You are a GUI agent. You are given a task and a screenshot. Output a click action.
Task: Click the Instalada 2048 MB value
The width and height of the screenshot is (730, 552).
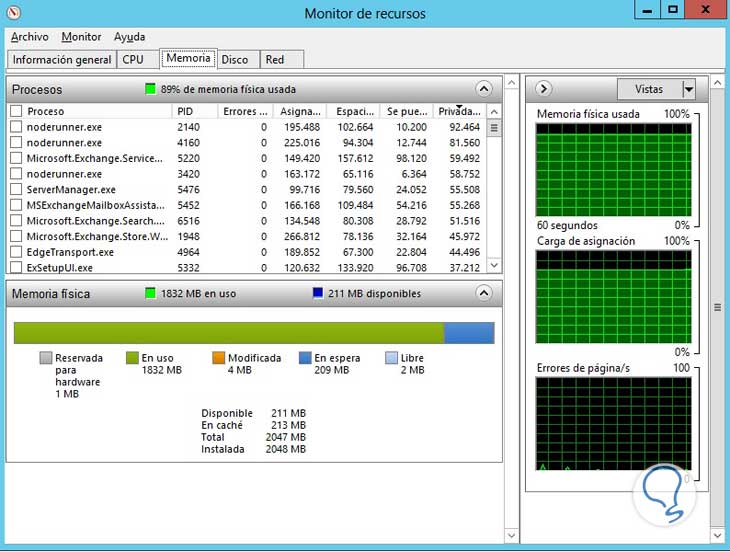285,449
